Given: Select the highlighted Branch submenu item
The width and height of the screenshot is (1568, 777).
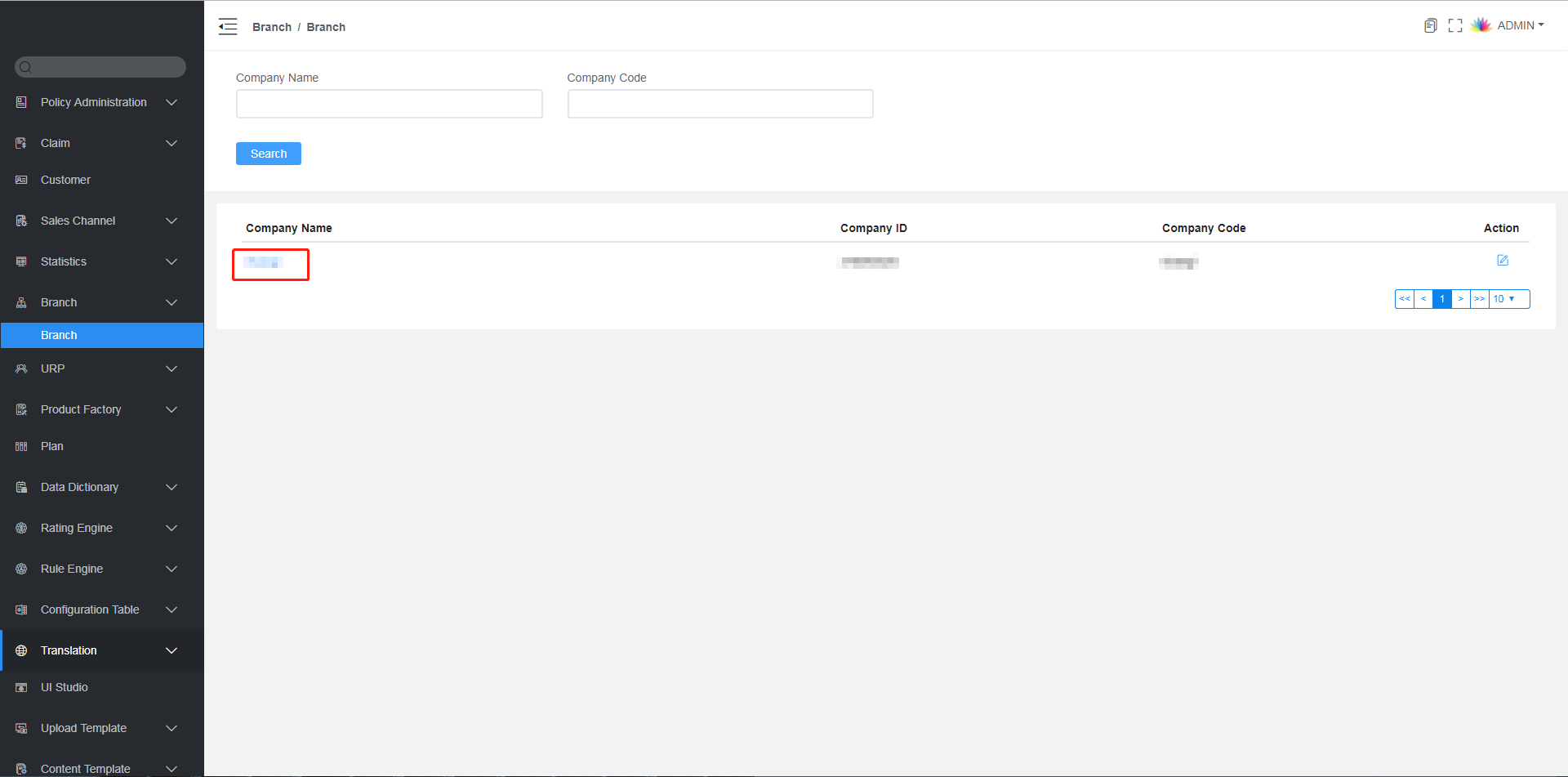Looking at the screenshot, I should (59, 335).
